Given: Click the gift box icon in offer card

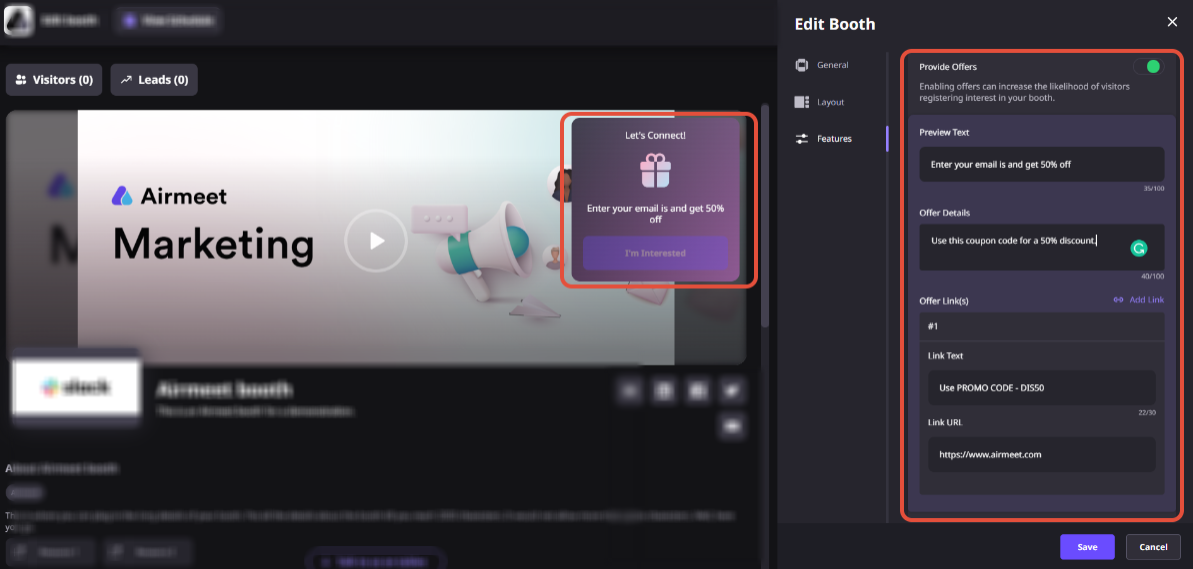Looking at the screenshot, I should tap(655, 170).
